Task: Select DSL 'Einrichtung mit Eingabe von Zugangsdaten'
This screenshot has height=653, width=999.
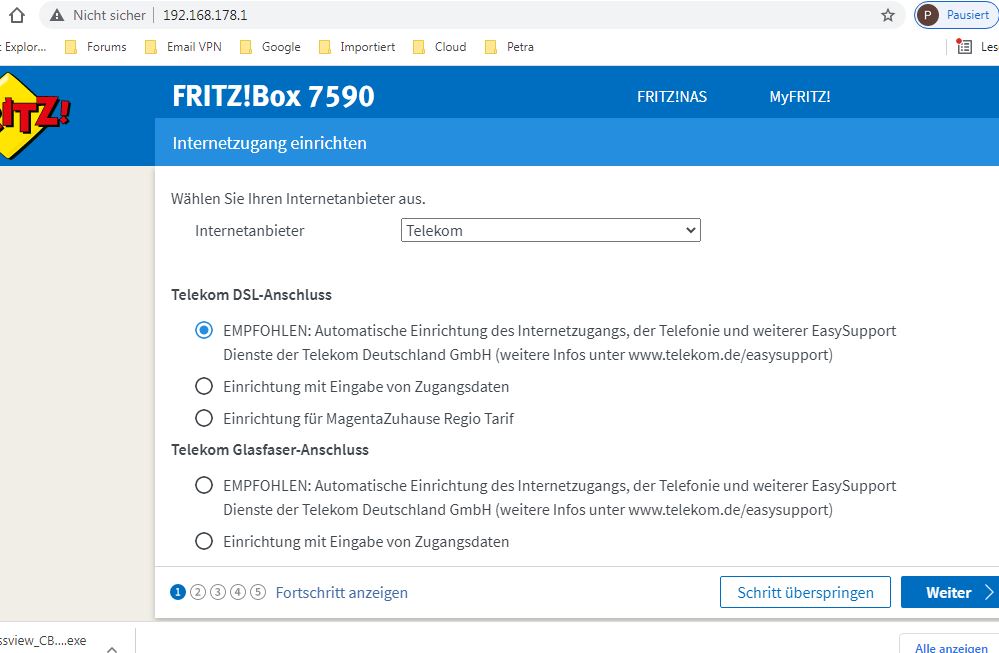Action: pyautogui.click(x=204, y=387)
